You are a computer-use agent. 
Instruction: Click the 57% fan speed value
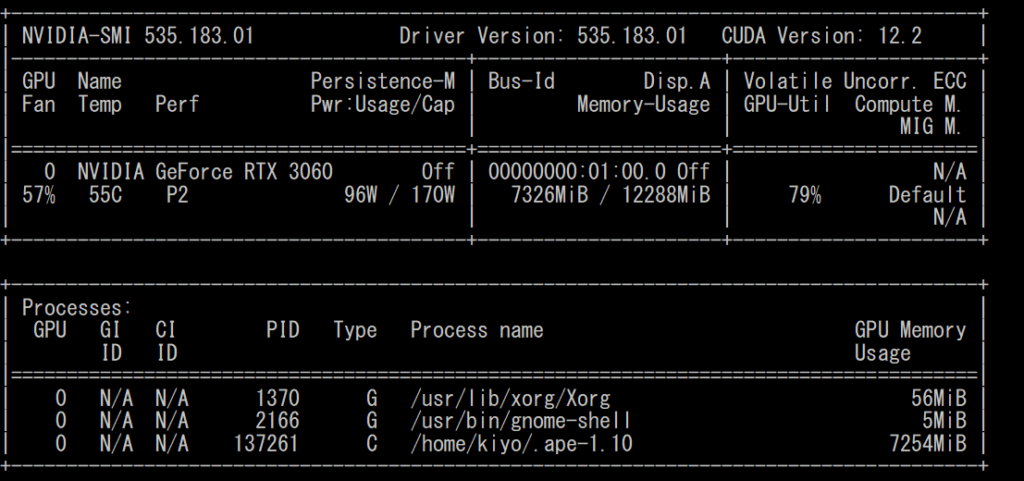(39, 195)
